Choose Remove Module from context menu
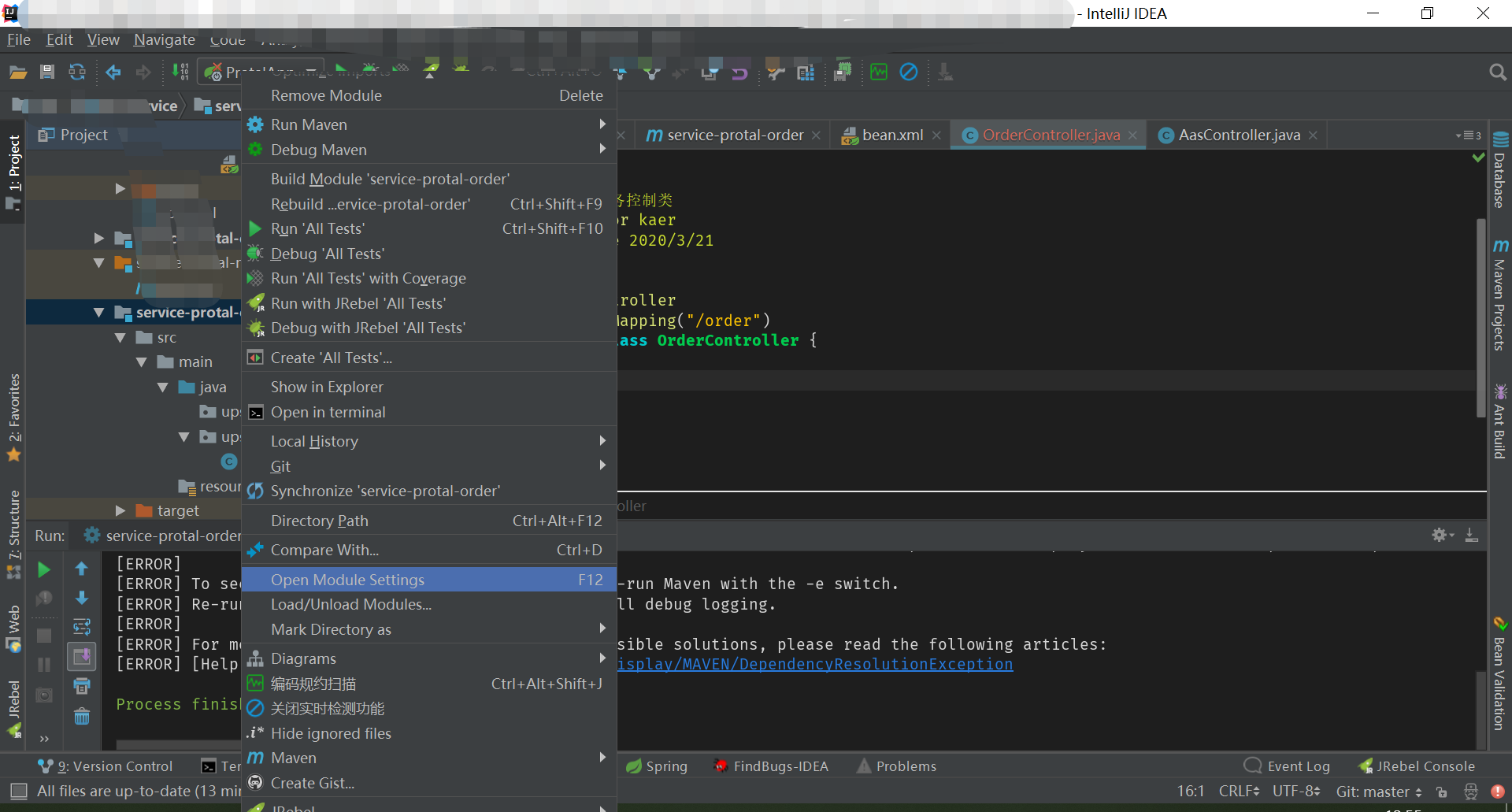This screenshot has width=1512, height=812. coord(429,95)
